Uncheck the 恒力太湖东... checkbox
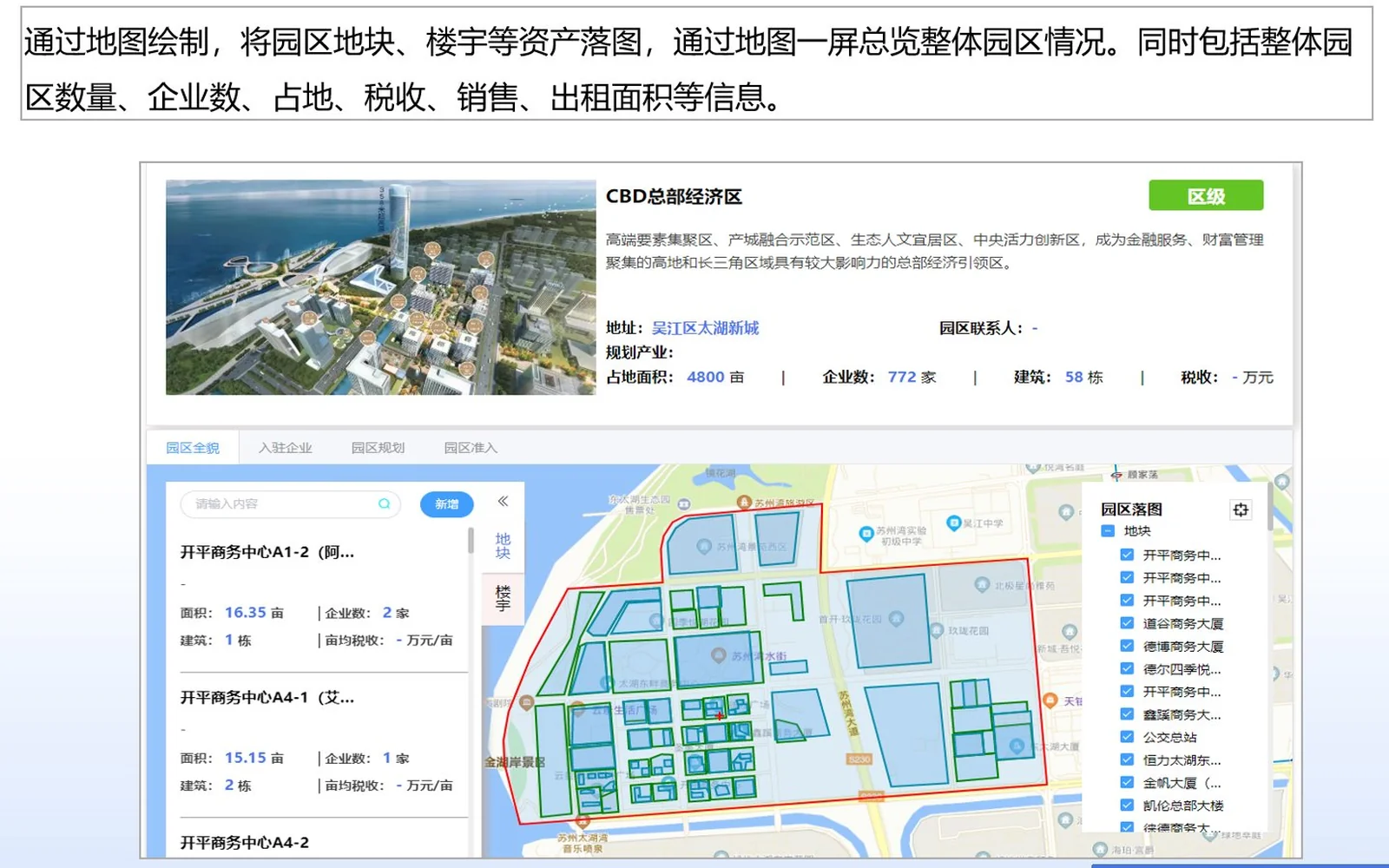This screenshot has width=1389, height=868. click(x=1127, y=759)
